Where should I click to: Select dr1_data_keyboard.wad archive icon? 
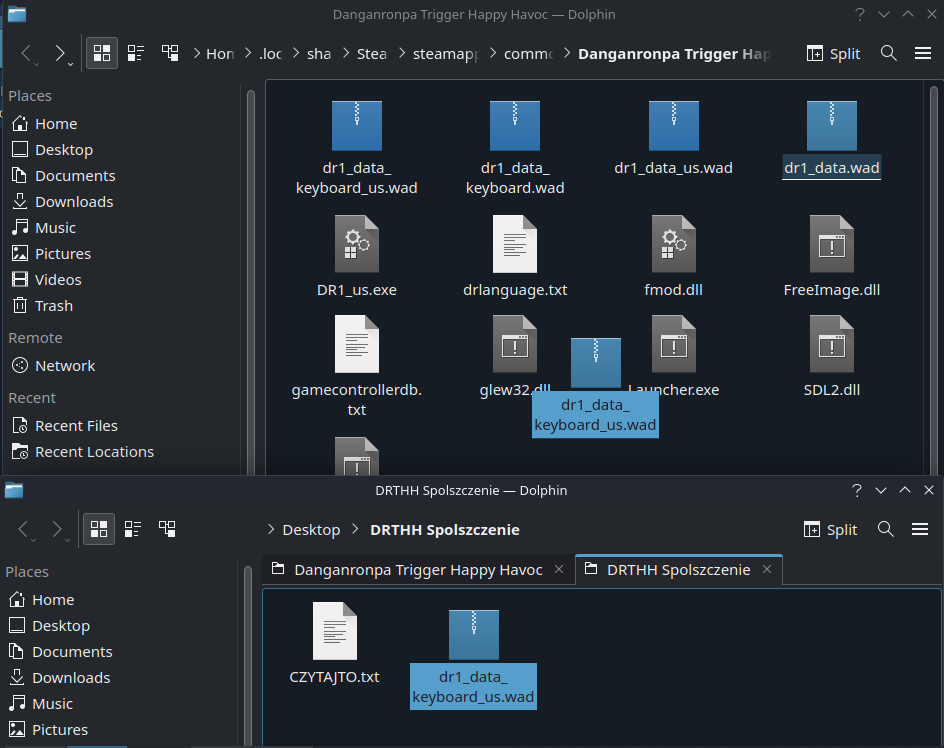[x=515, y=126]
